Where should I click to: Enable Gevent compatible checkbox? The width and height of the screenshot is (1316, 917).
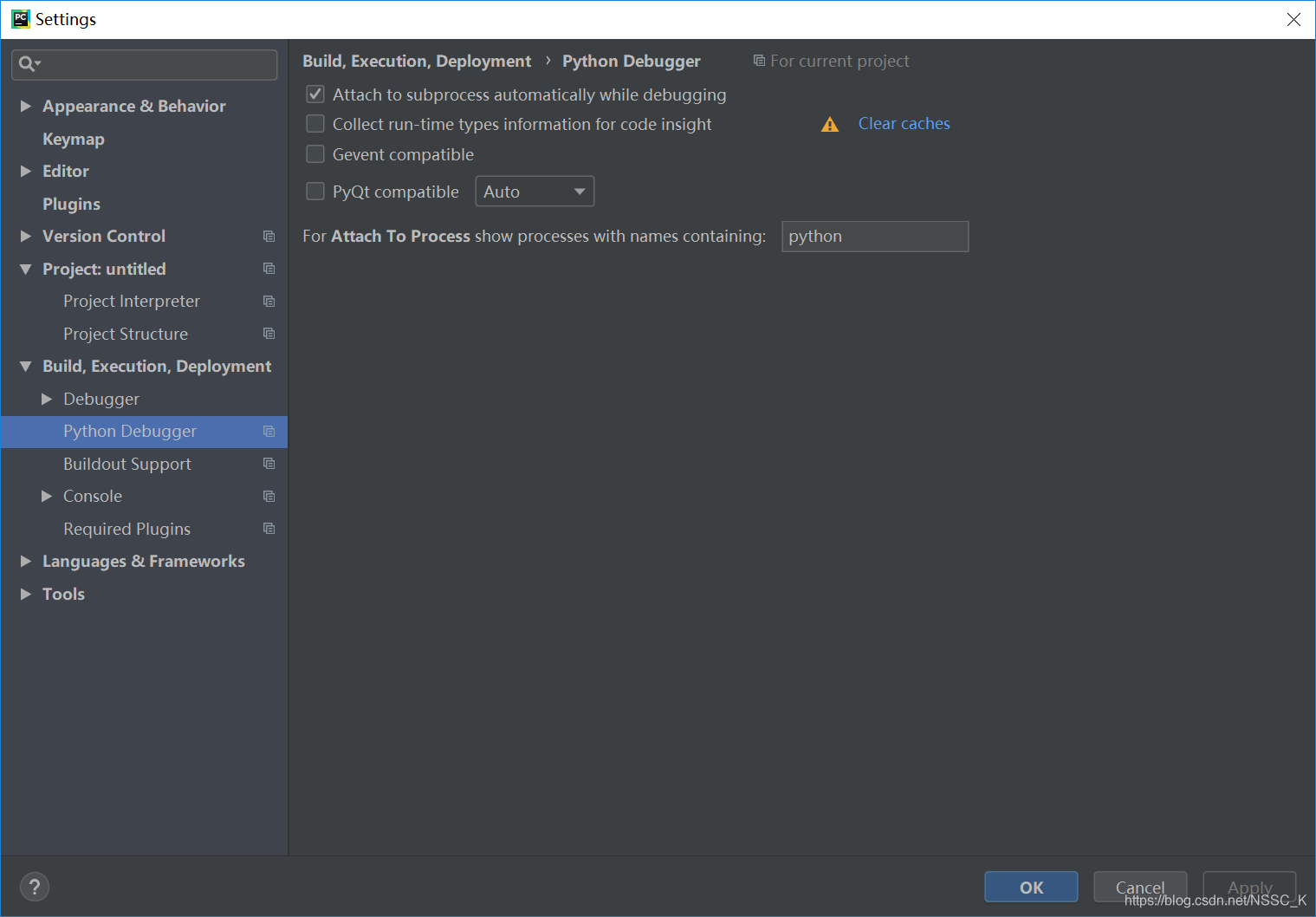[x=315, y=154]
